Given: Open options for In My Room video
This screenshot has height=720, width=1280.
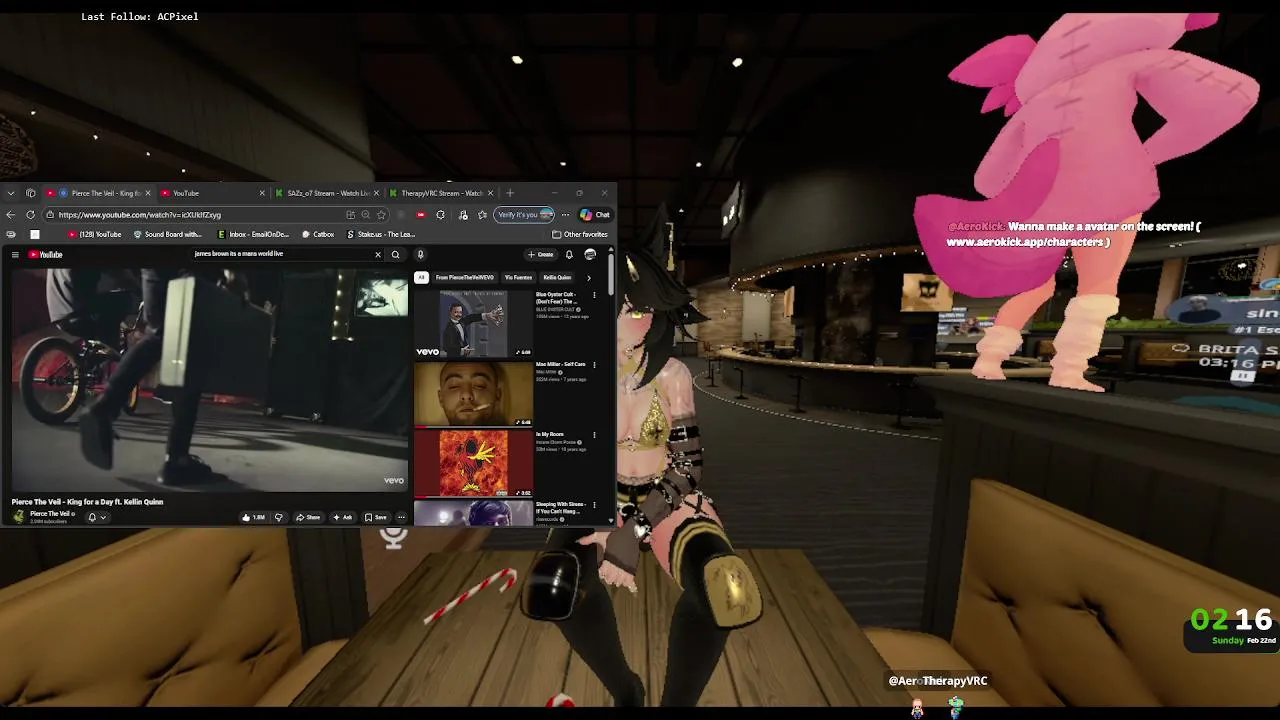Looking at the screenshot, I should click(x=594, y=435).
